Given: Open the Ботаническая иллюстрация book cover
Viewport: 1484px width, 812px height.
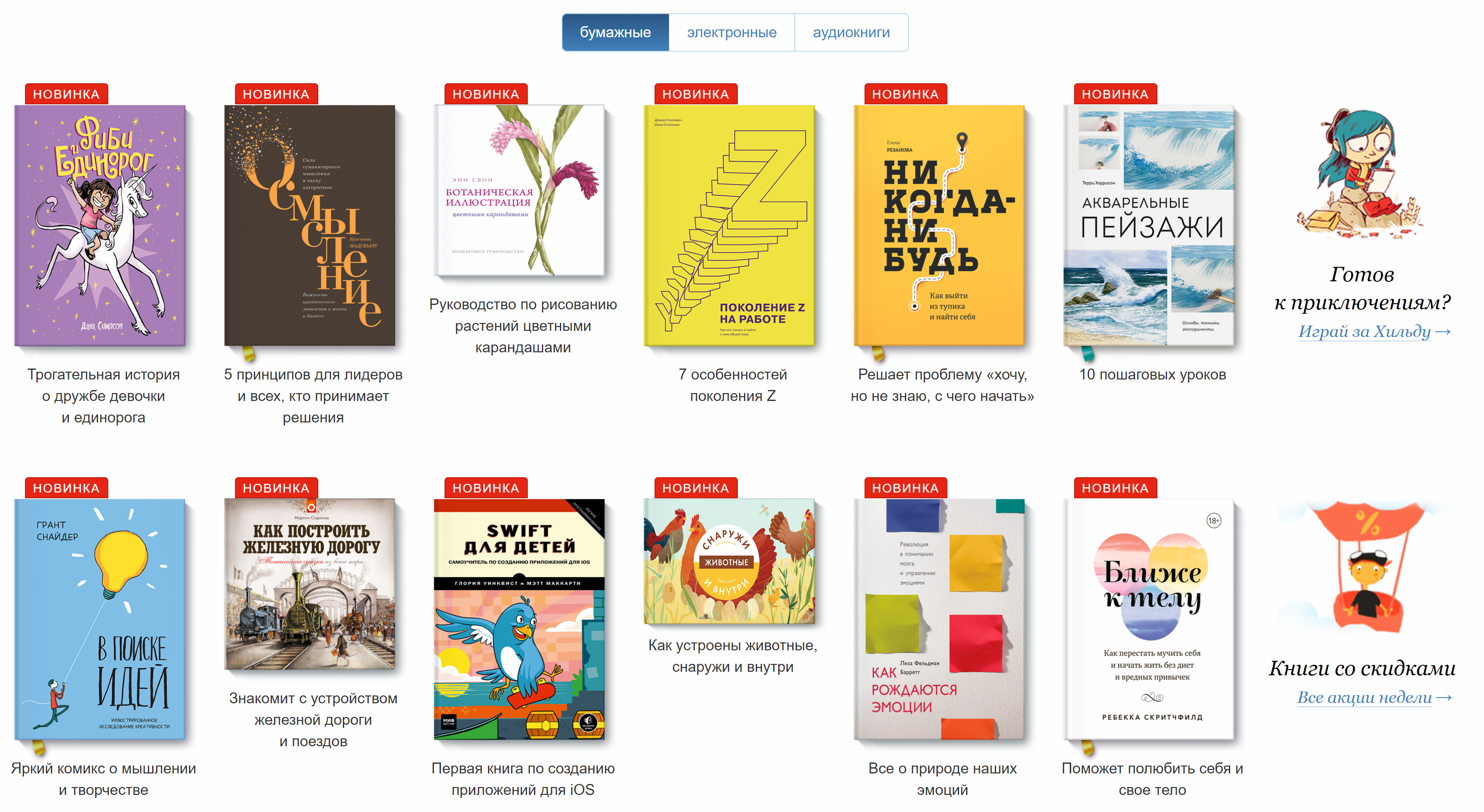Looking at the screenshot, I should pos(520,191).
